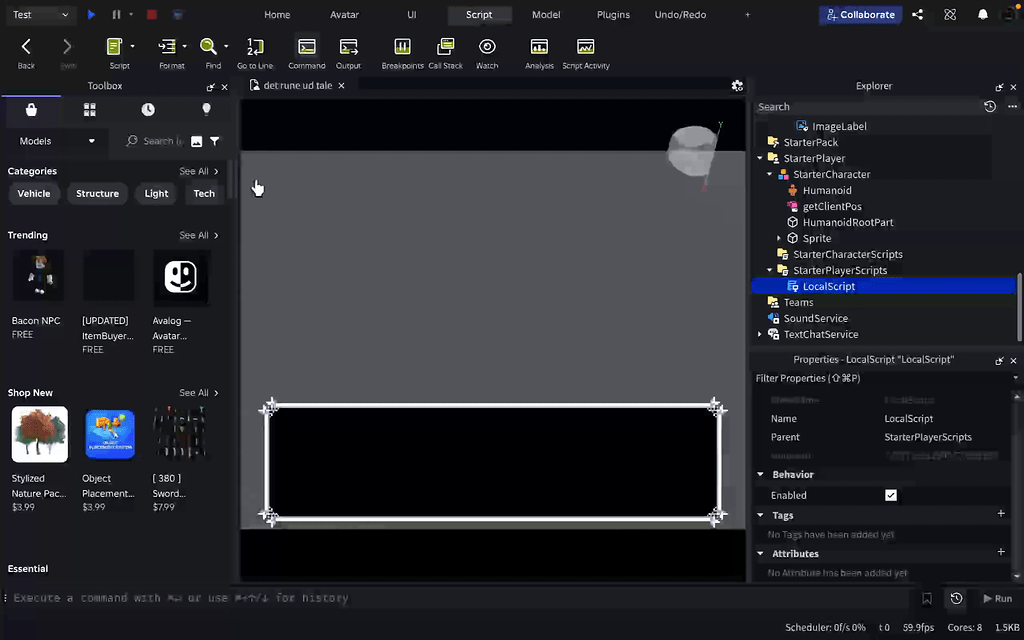Click command bar history icon

[x=957, y=598]
